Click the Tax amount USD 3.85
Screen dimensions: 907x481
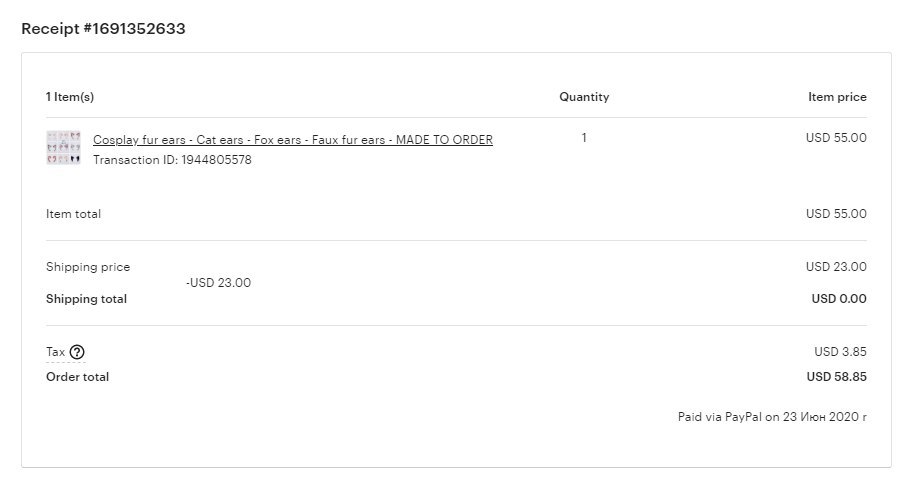pyautogui.click(x=840, y=352)
